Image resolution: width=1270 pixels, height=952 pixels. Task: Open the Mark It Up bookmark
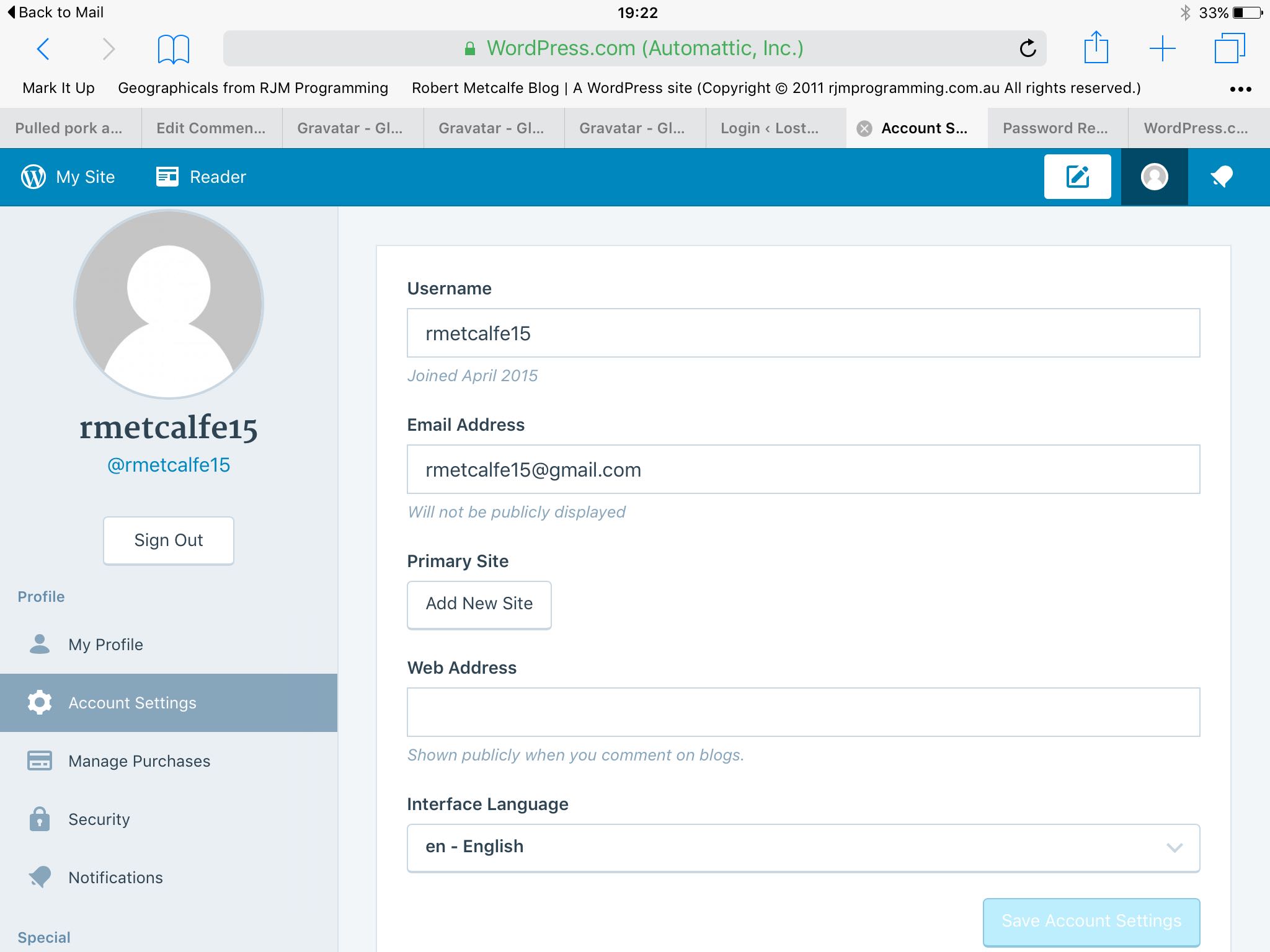coord(59,88)
